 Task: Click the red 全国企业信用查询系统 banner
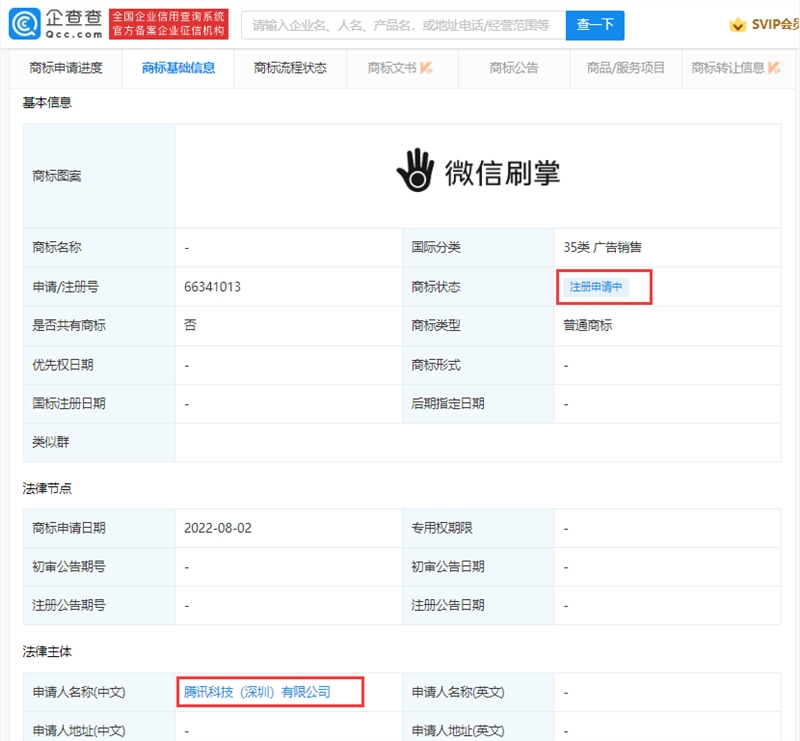tap(168, 24)
